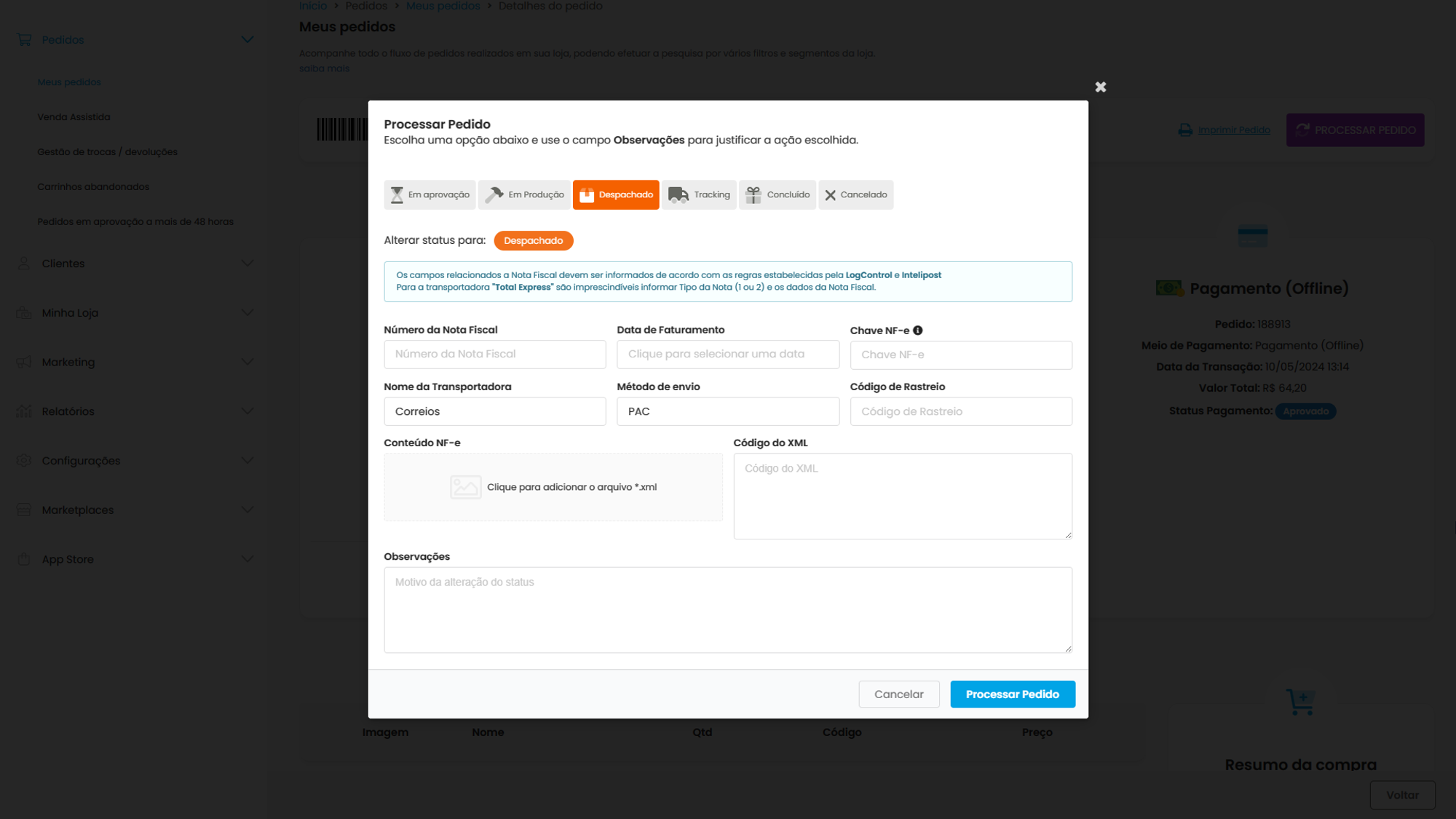Click the LogControl link in notice
The height and width of the screenshot is (819, 1456).
[869, 275]
